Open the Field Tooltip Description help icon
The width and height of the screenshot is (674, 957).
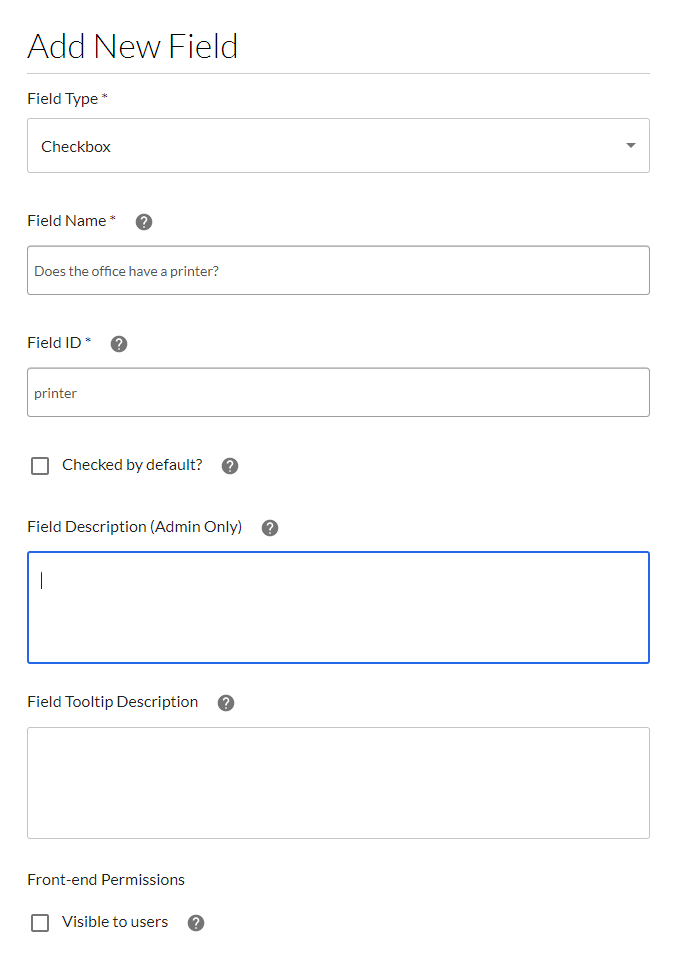tap(225, 702)
